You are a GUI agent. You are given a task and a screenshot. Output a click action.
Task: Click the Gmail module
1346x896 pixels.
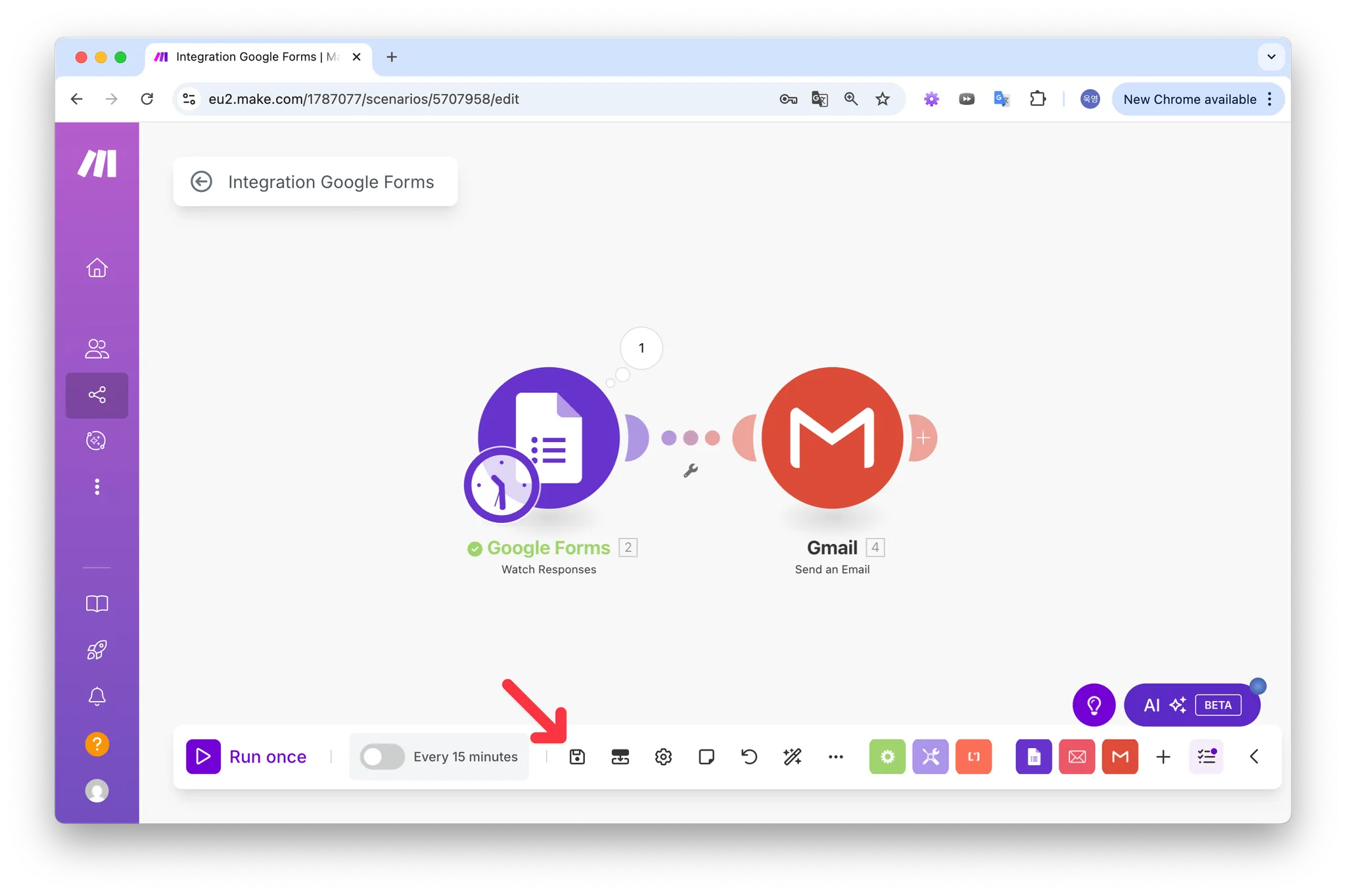pos(832,437)
